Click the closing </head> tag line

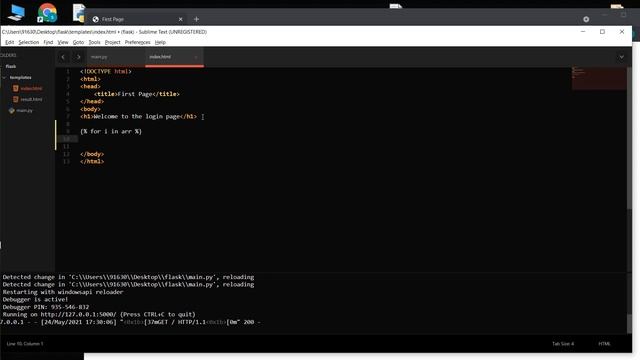click(92, 101)
